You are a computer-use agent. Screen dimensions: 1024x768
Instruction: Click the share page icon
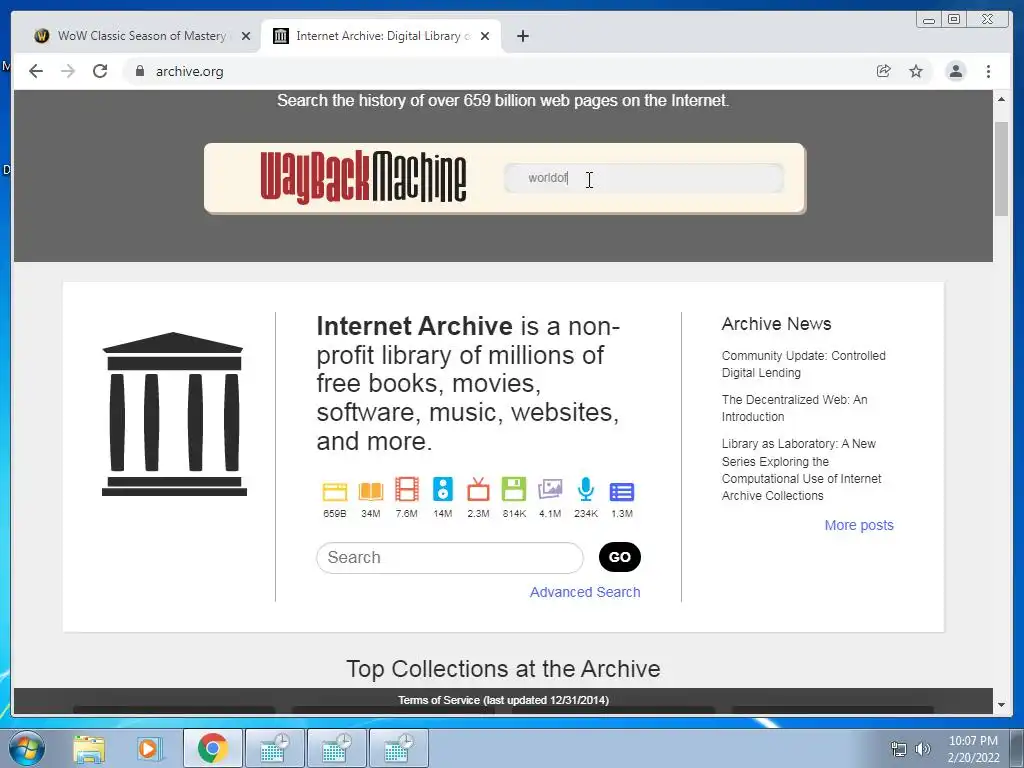884,71
